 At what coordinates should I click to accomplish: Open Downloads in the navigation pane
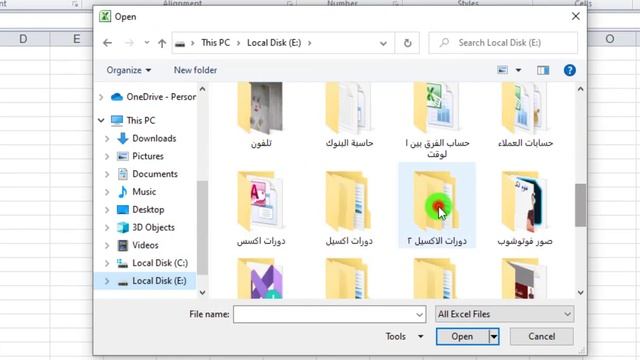tap(146, 138)
